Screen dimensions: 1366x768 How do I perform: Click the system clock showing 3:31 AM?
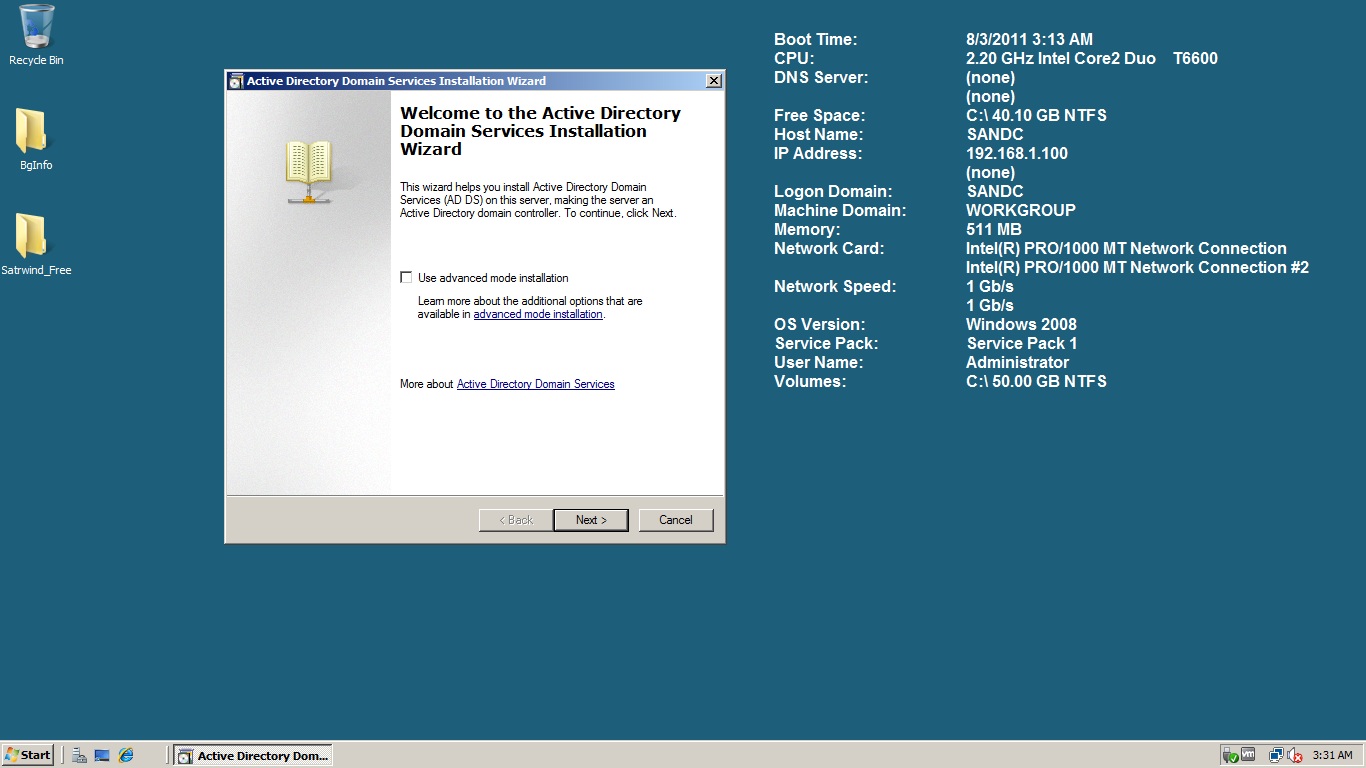pyautogui.click(x=1332, y=756)
